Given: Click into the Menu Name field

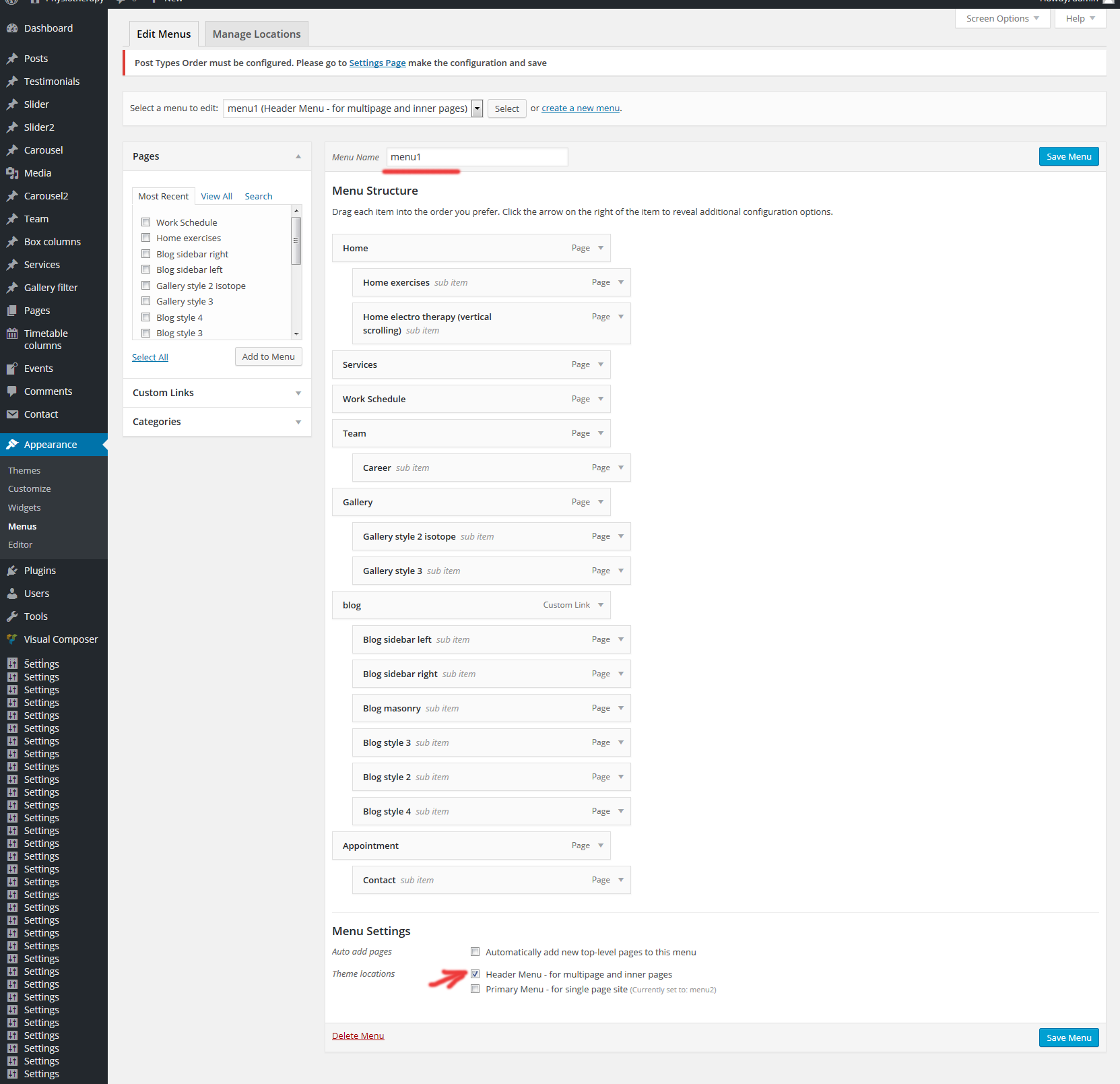Looking at the screenshot, I should click(x=477, y=157).
